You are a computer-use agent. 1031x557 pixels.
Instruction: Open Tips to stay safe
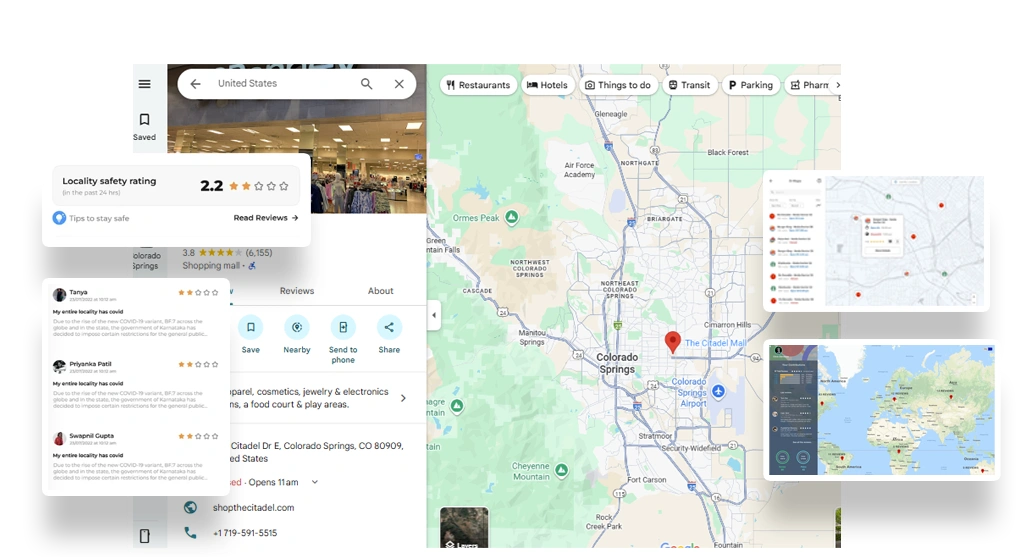pos(91,218)
